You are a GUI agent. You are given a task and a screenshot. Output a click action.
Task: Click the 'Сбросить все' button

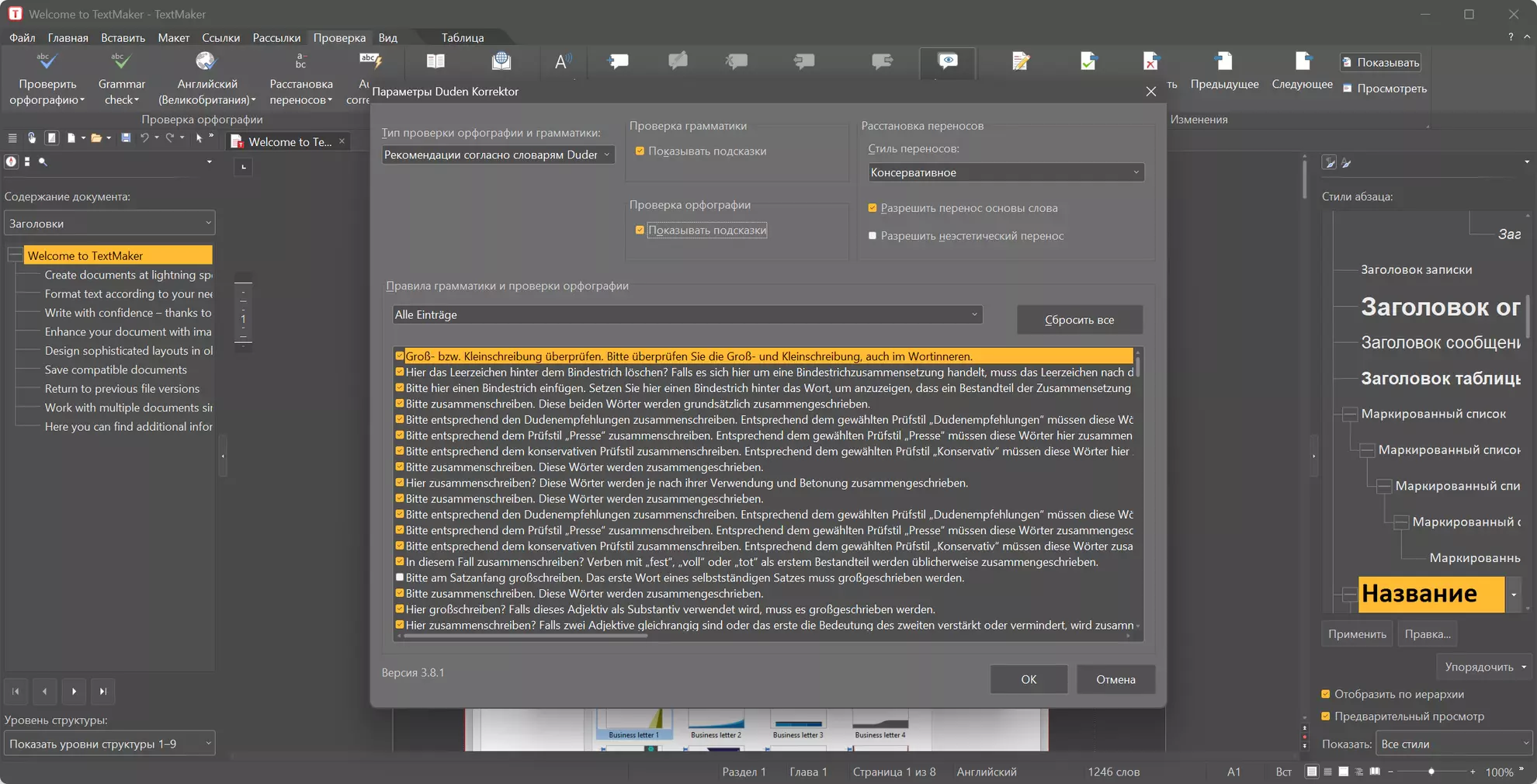[1079, 320]
